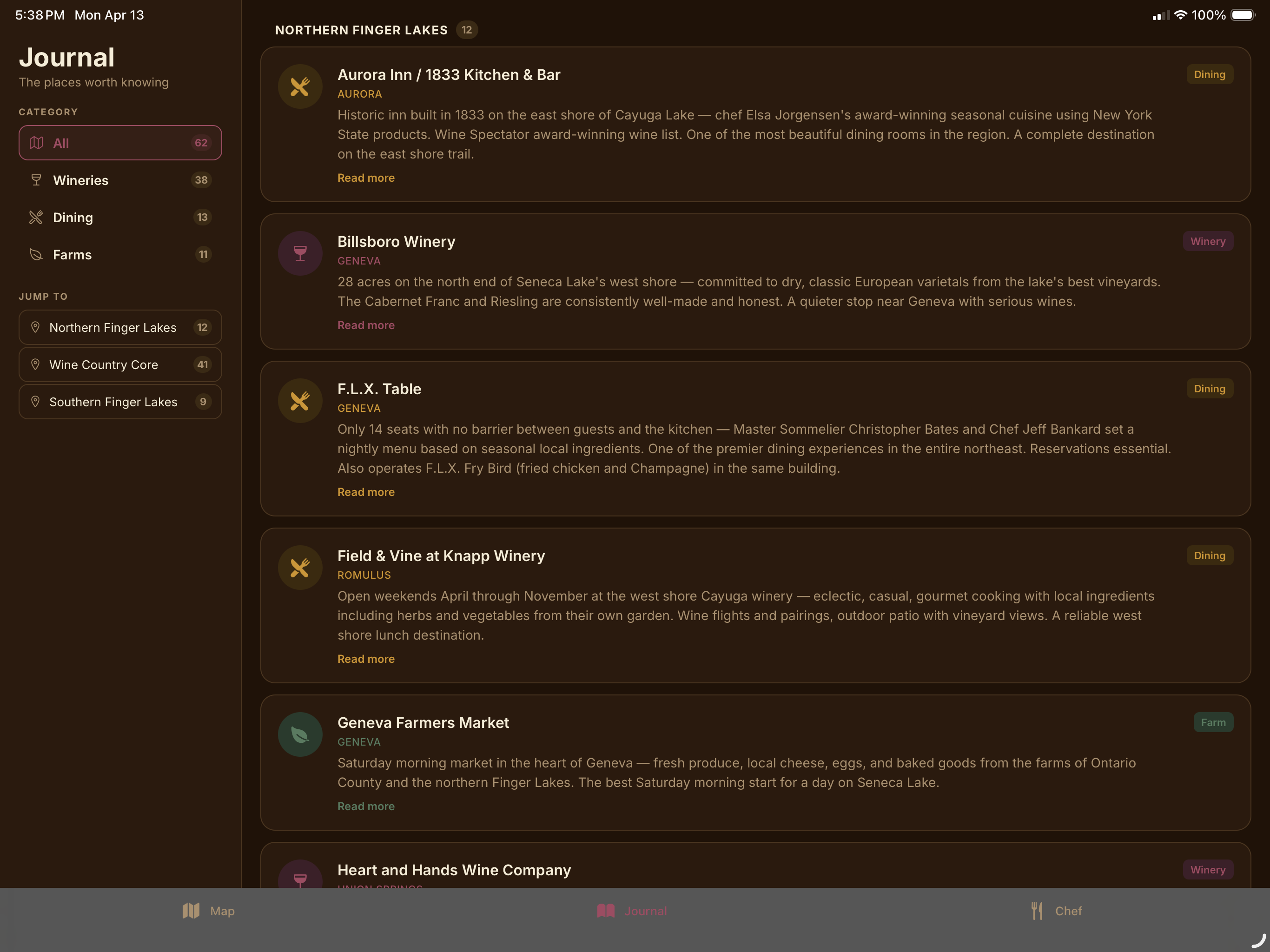The image size is (1270, 952).
Task: Read more about Billsboro Winery
Action: click(x=366, y=325)
